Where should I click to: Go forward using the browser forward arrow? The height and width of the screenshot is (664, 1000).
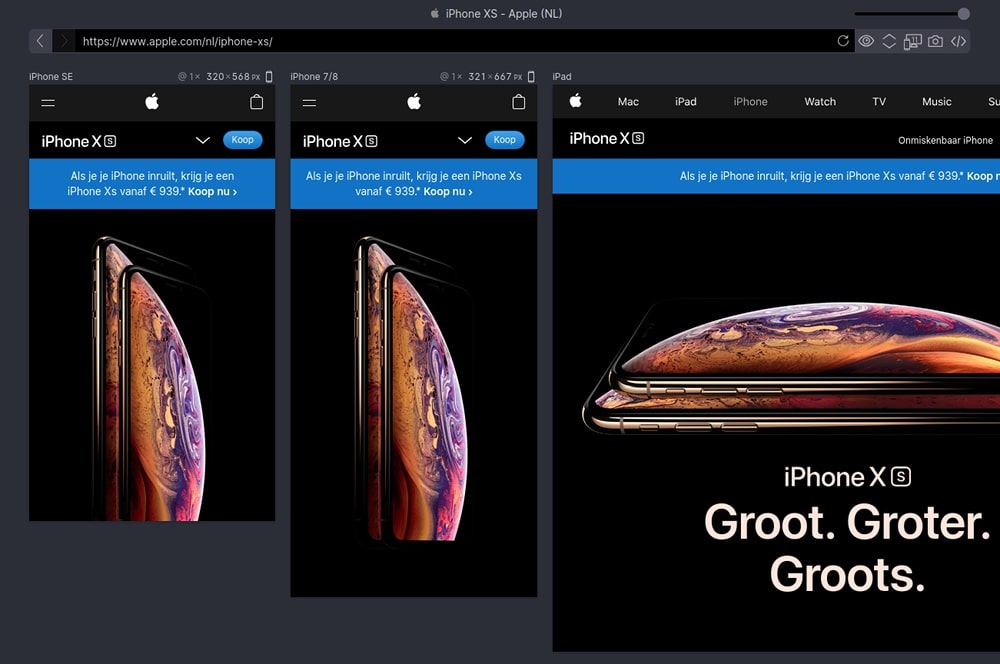pyautogui.click(x=64, y=41)
